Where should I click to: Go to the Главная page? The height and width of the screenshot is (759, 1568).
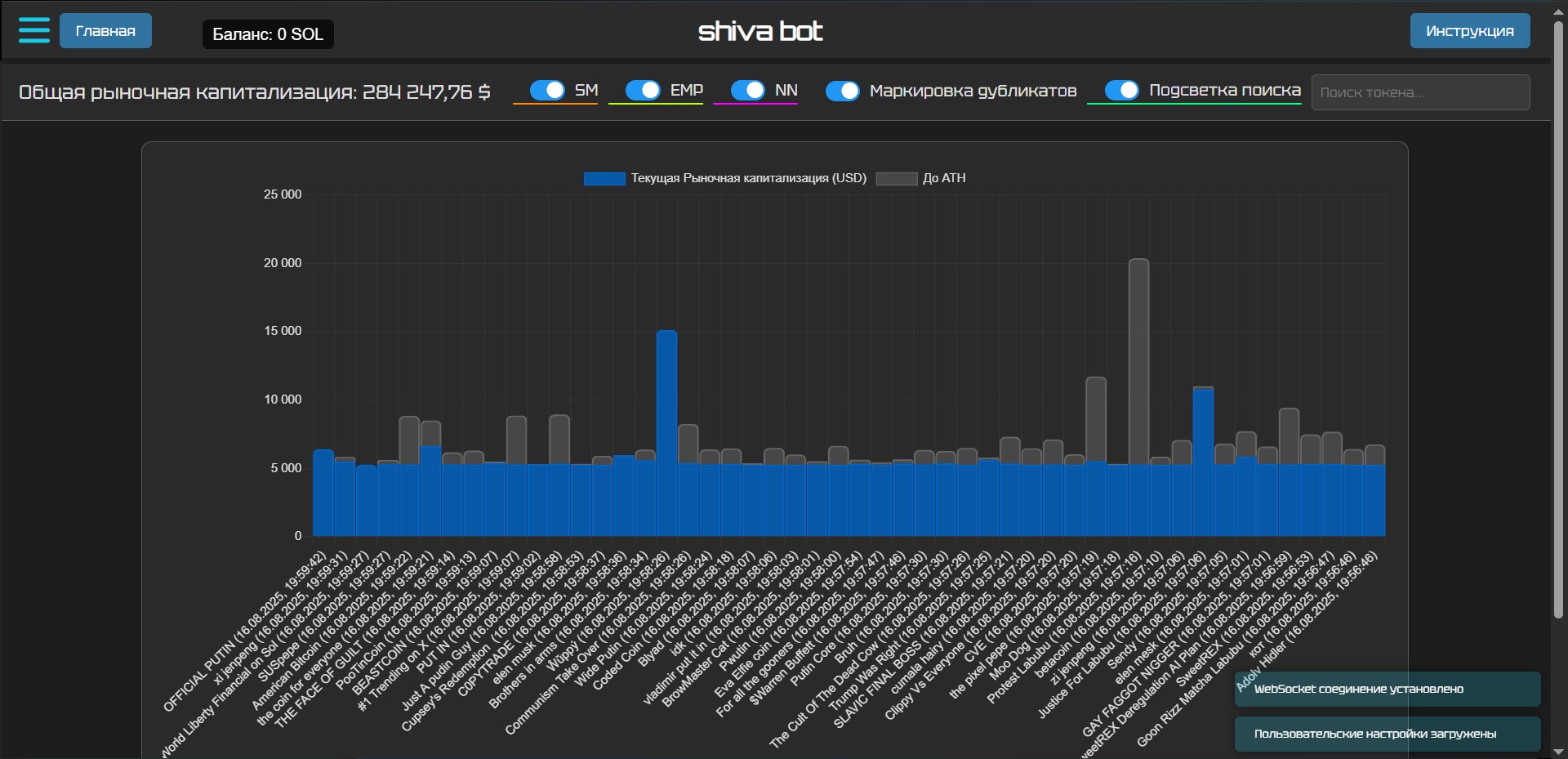[105, 31]
